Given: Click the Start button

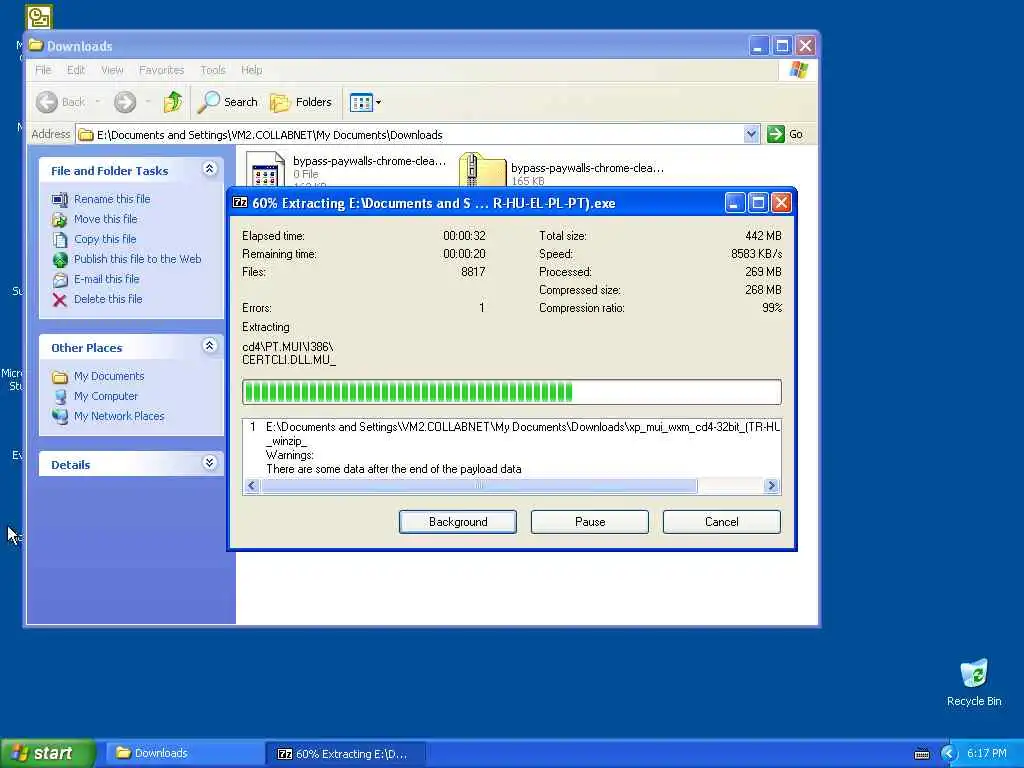Looking at the screenshot, I should pos(47,753).
